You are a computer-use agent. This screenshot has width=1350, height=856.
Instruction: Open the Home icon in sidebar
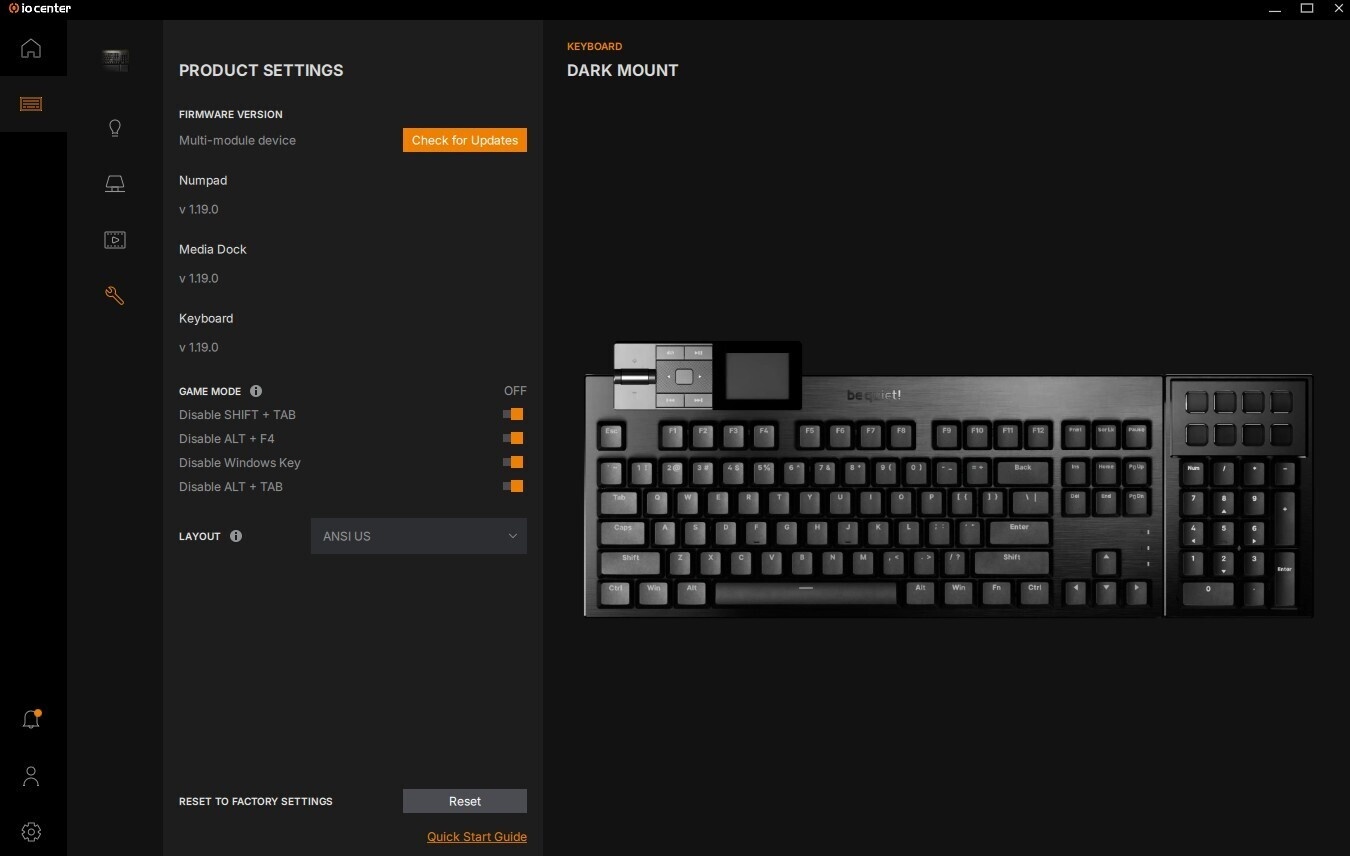(31, 48)
